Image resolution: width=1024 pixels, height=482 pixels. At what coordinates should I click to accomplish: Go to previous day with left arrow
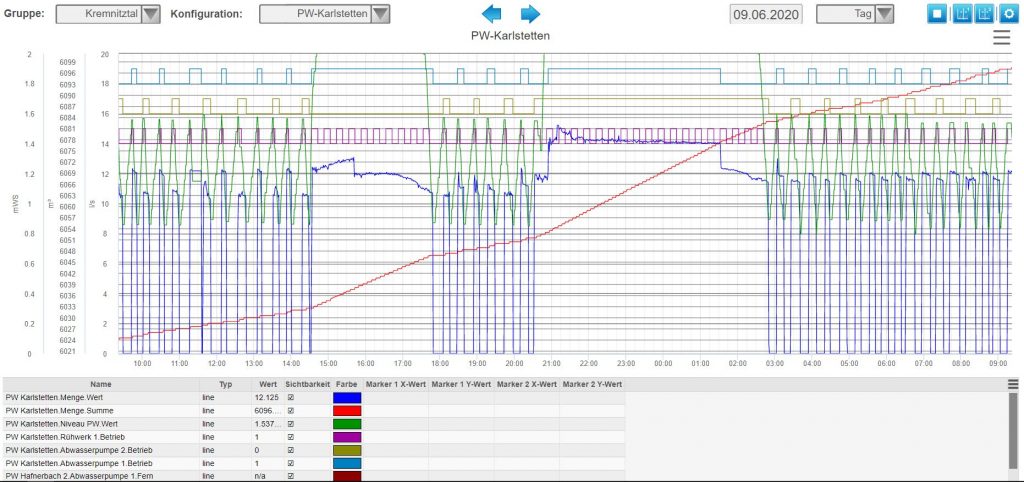[491, 14]
